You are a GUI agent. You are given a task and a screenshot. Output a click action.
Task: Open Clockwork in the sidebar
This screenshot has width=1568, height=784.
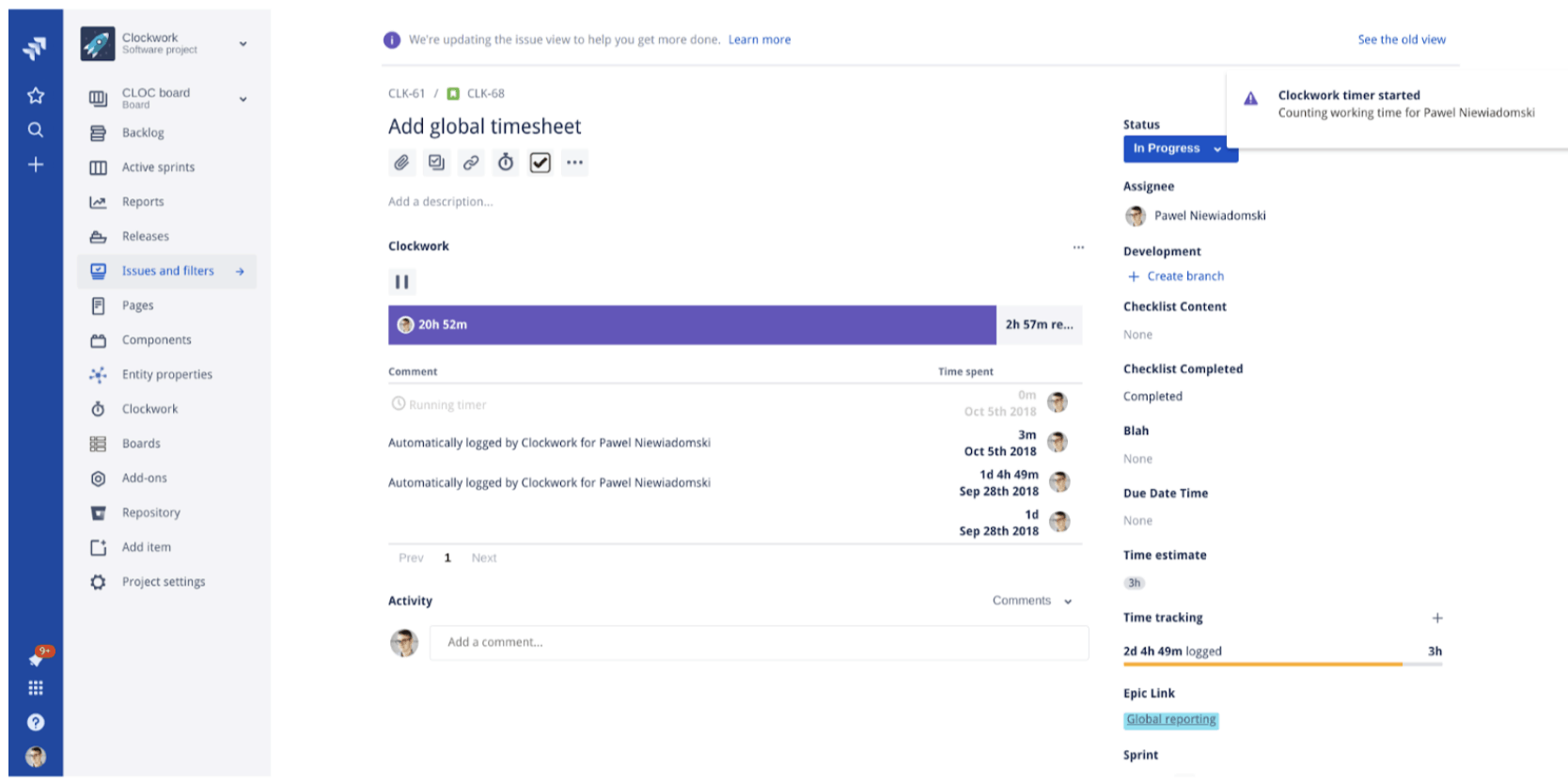click(167, 409)
